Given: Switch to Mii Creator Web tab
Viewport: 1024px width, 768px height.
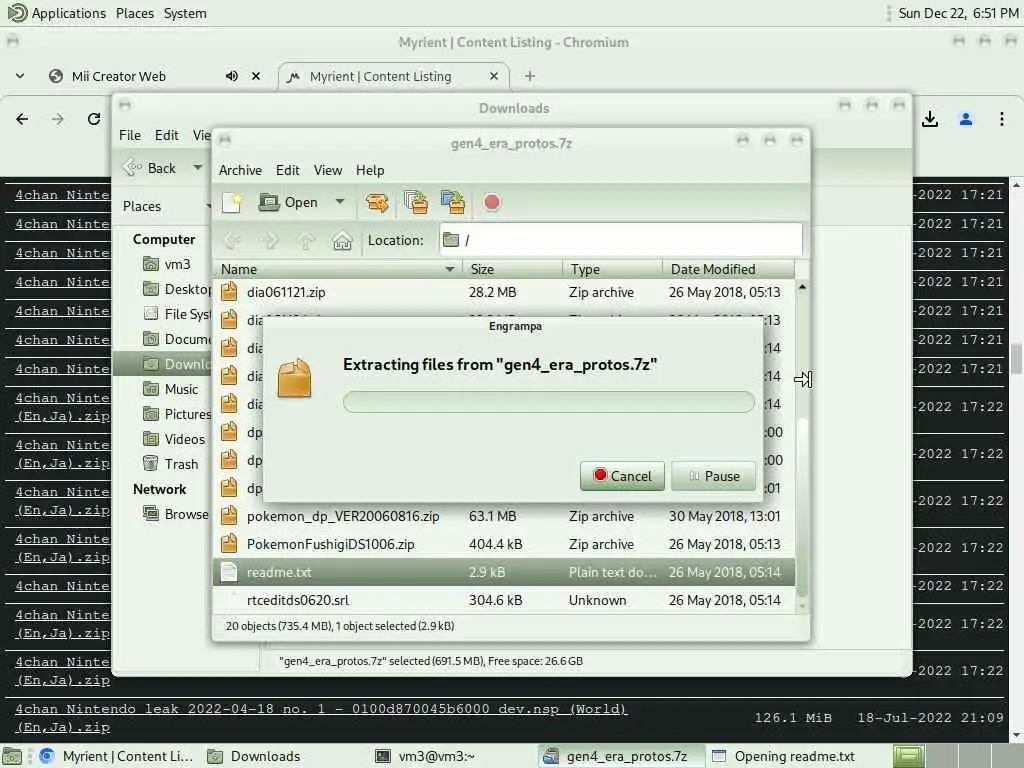Looking at the screenshot, I should [118, 76].
